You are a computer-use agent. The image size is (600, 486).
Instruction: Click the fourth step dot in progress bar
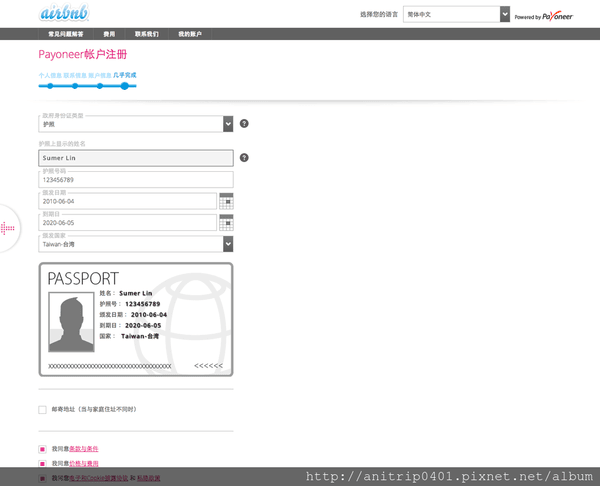[x=124, y=87]
